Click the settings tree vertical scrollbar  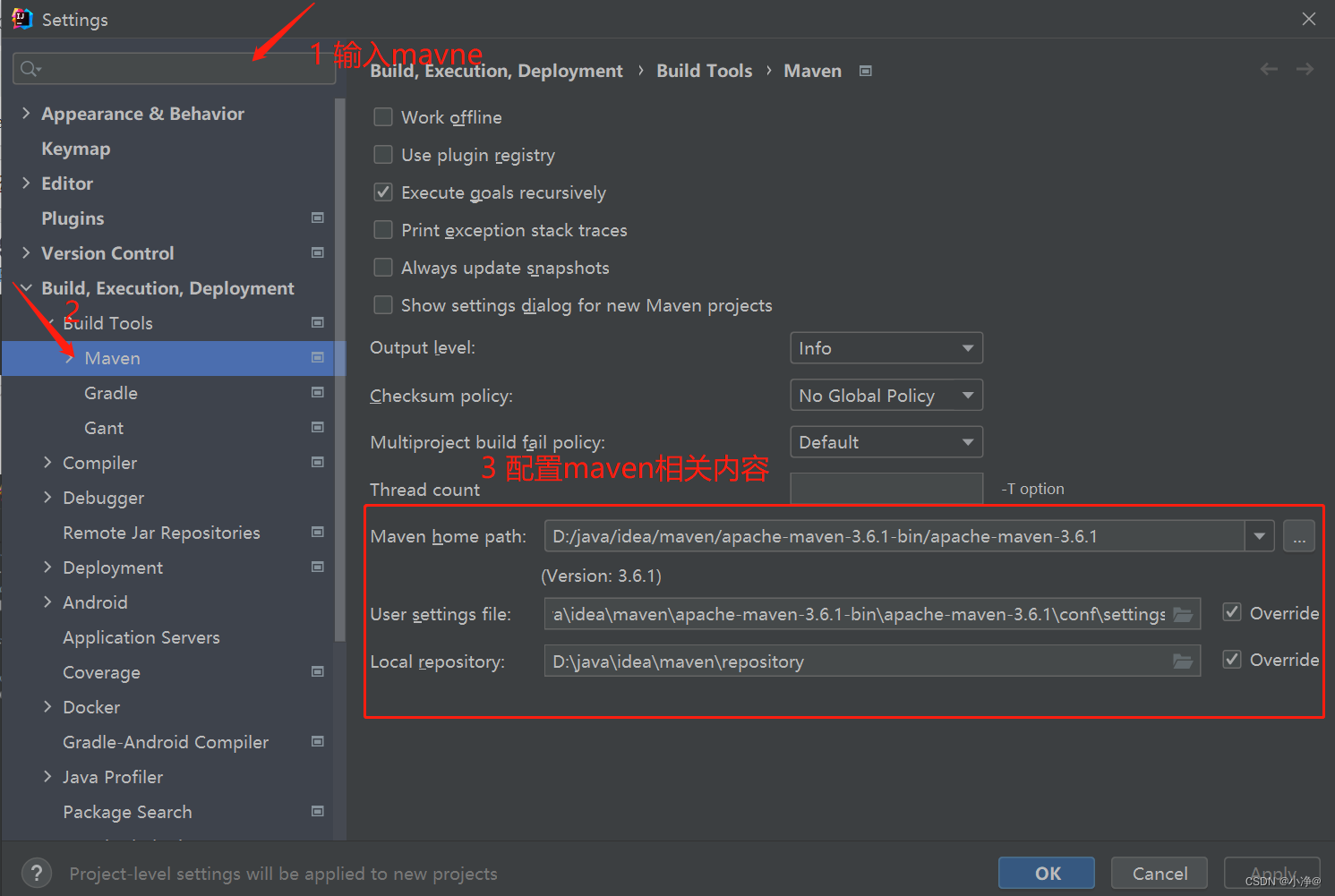(339, 371)
